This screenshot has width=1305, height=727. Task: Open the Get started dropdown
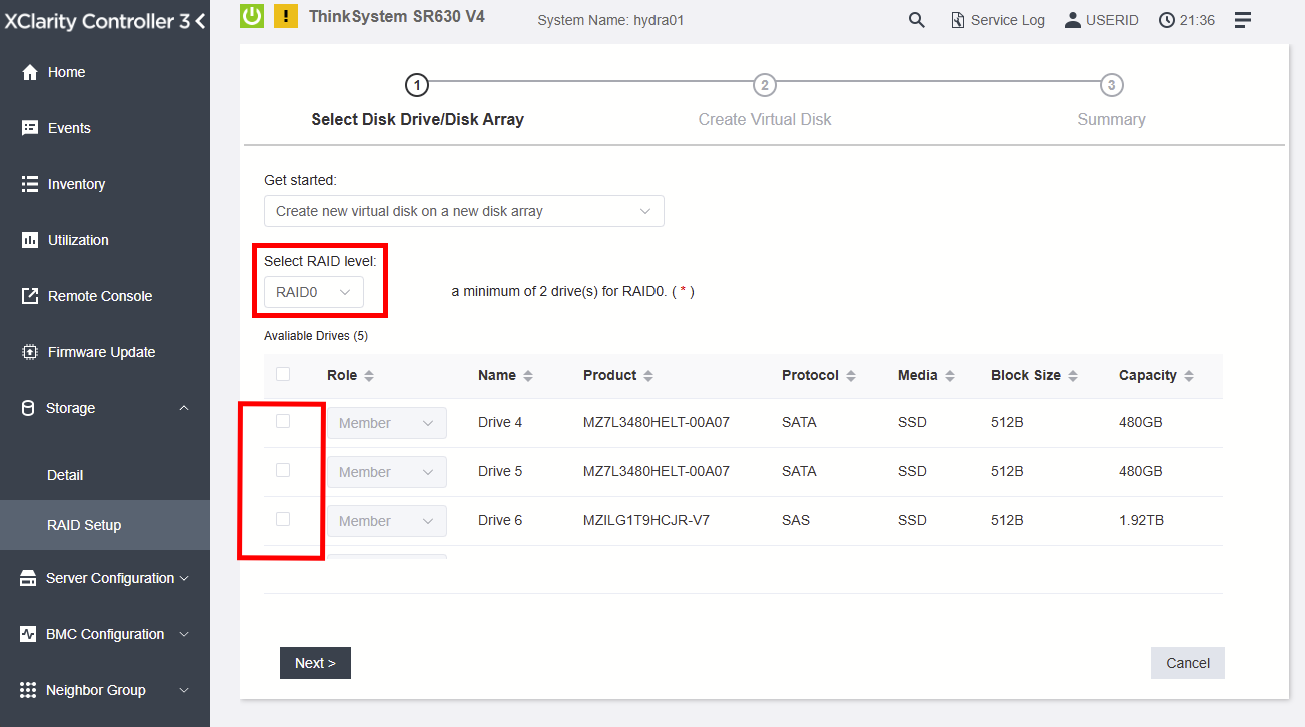(463, 211)
